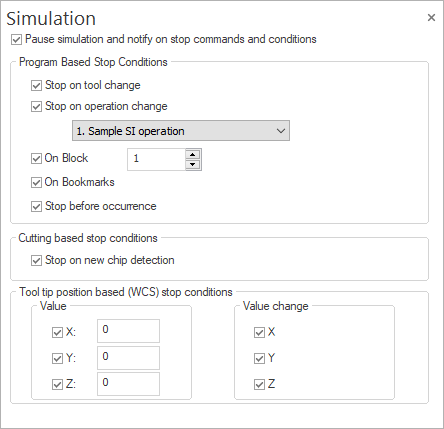Image resolution: width=444 pixels, height=429 pixels.
Task: Click the X value input field
Action: 128,331
